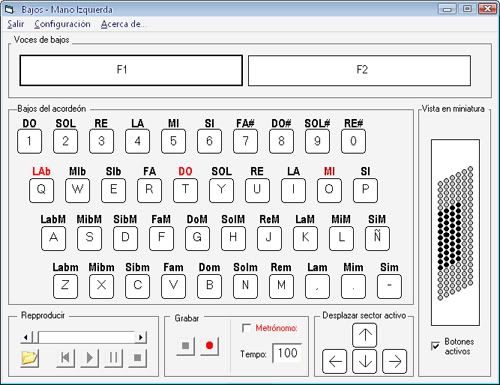Image resolution: width=500 pixels, height=385 pixels.
Task: Play the FA# bass with key 7
Action: [246, 141]
